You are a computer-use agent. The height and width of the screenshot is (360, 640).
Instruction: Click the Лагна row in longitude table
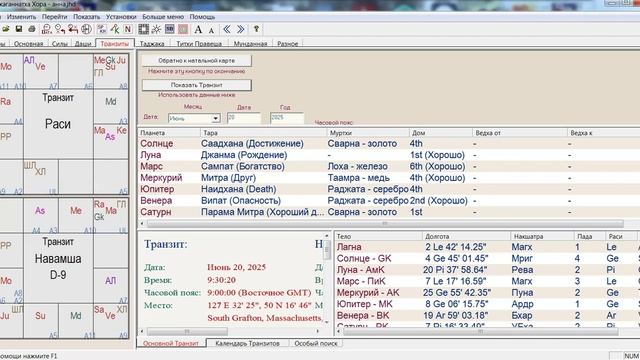coord(487,247)
